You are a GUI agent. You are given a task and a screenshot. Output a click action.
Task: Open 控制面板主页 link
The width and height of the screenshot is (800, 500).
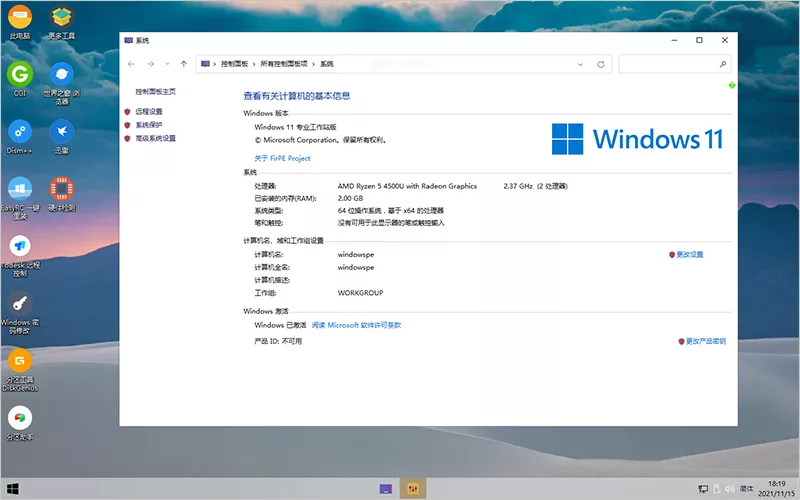point(156,92)
